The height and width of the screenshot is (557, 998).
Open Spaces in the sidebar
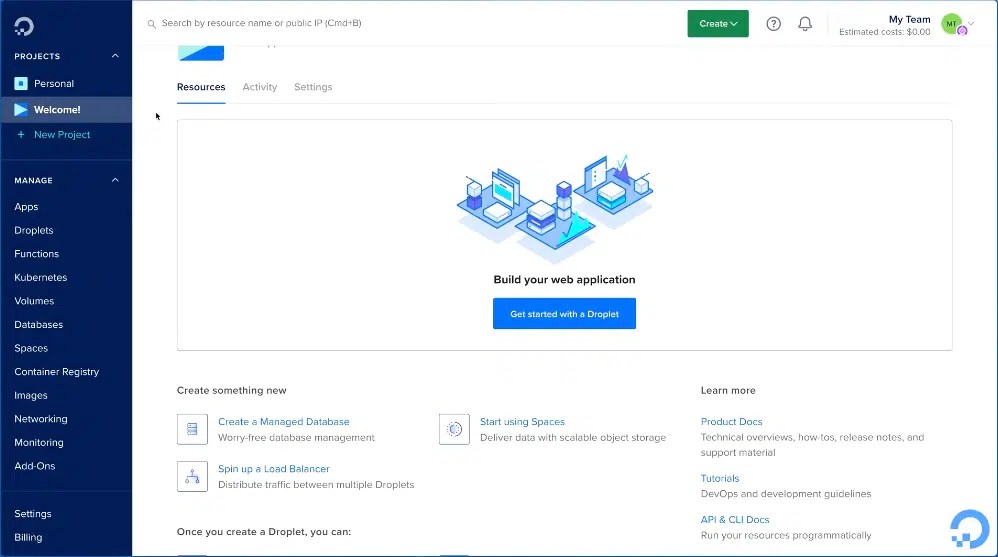[31, 348]
